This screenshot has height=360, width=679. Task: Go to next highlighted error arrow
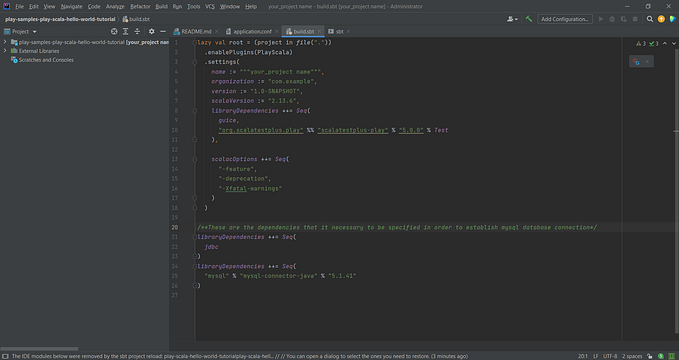[x=674, y=43]
